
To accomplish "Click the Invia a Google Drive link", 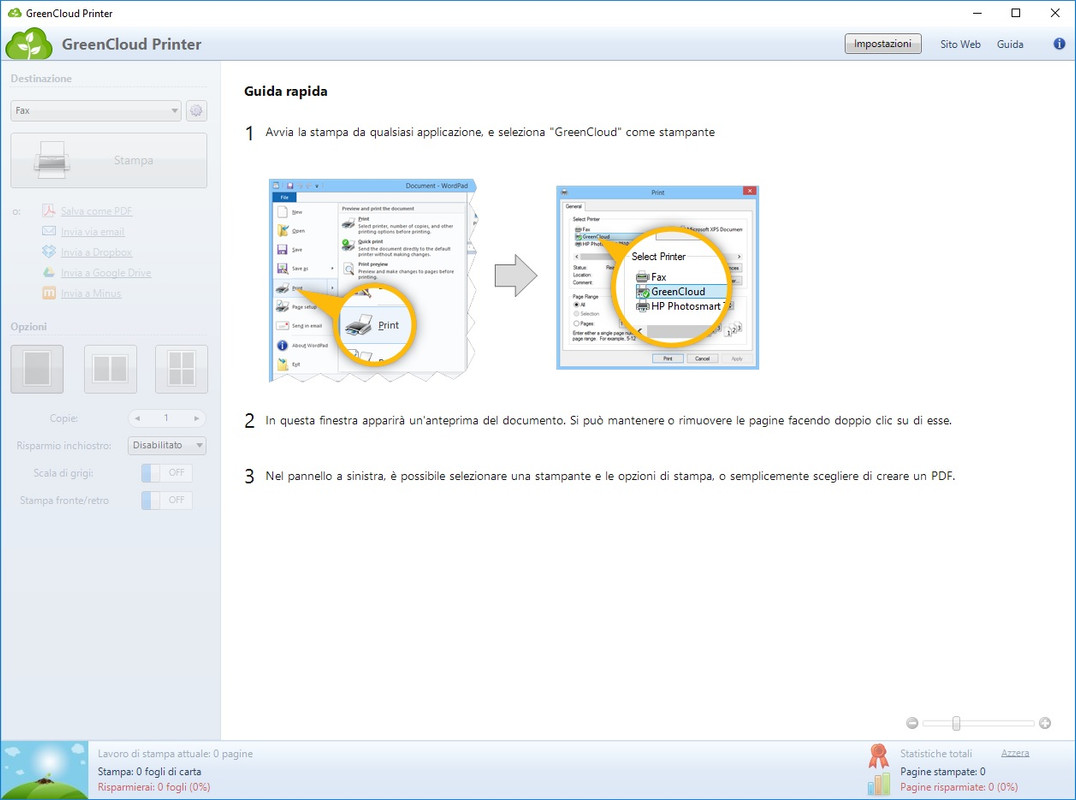I will pyautogui.click(x=106, y=273).
